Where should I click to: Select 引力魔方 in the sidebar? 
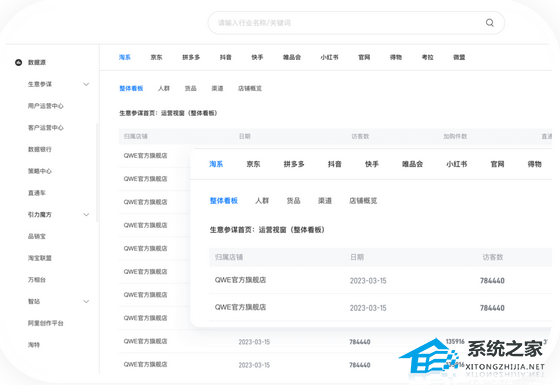pyautogui.click(x=40, y=215)
